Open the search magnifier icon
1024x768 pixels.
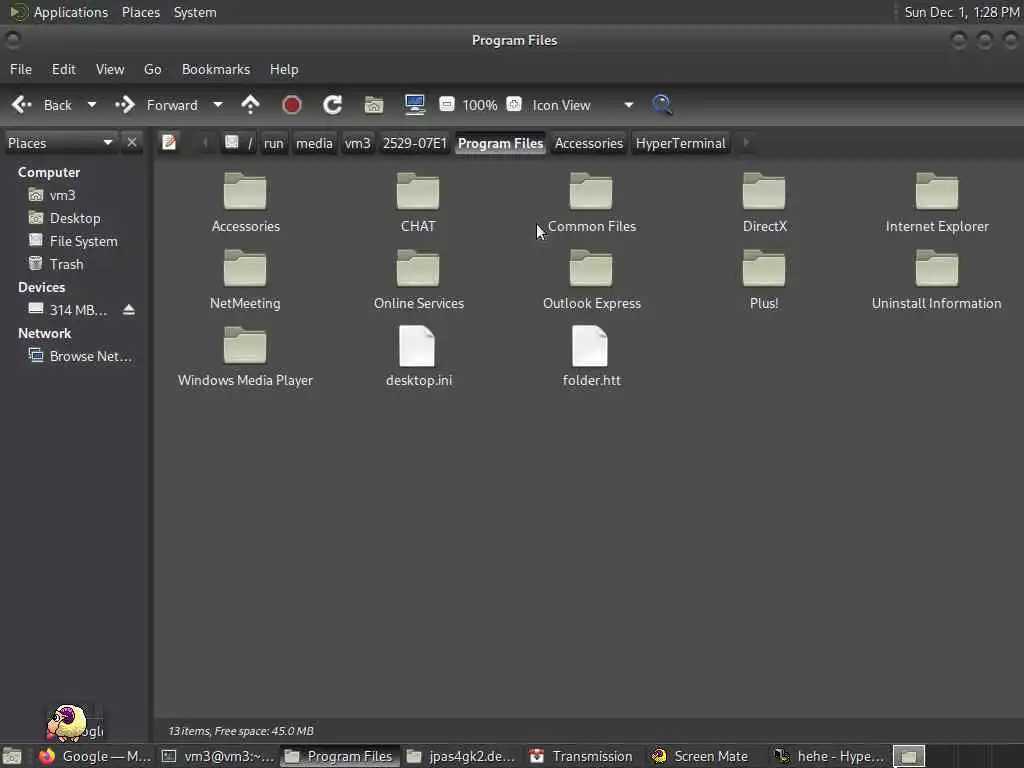coord(662,104)
